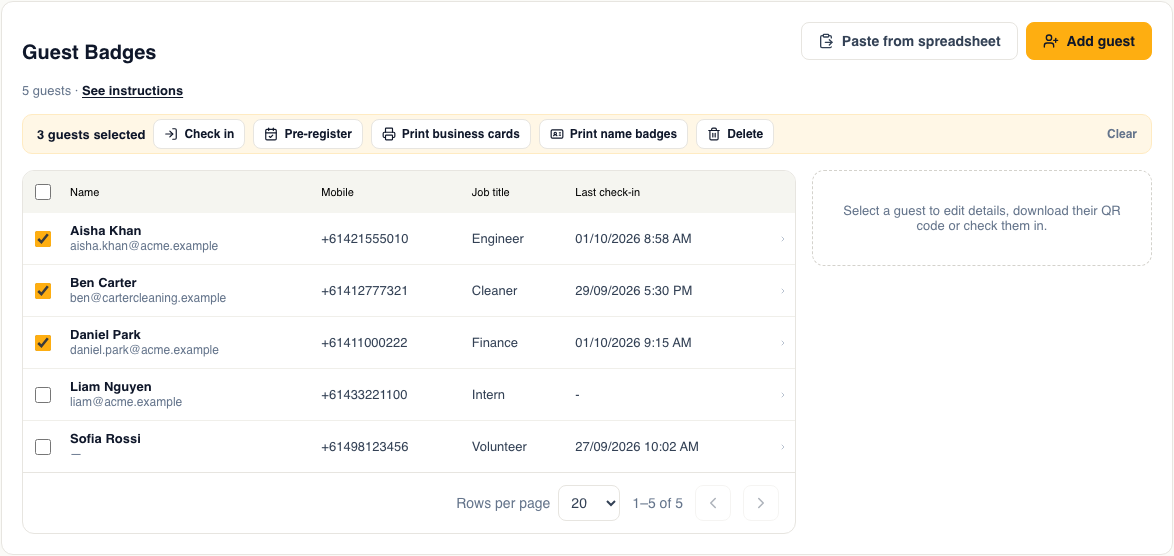Screen dimensions: 1174x556
Task: Click the Add guest label
Action: coord(1101,41)
